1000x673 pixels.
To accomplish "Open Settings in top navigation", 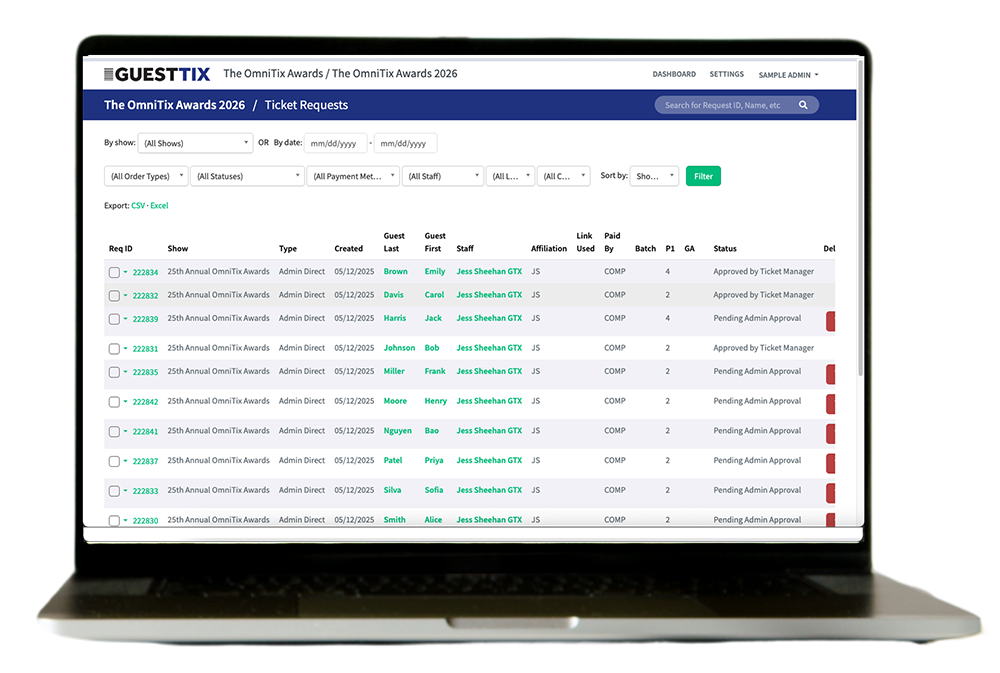I will point(726,74).
